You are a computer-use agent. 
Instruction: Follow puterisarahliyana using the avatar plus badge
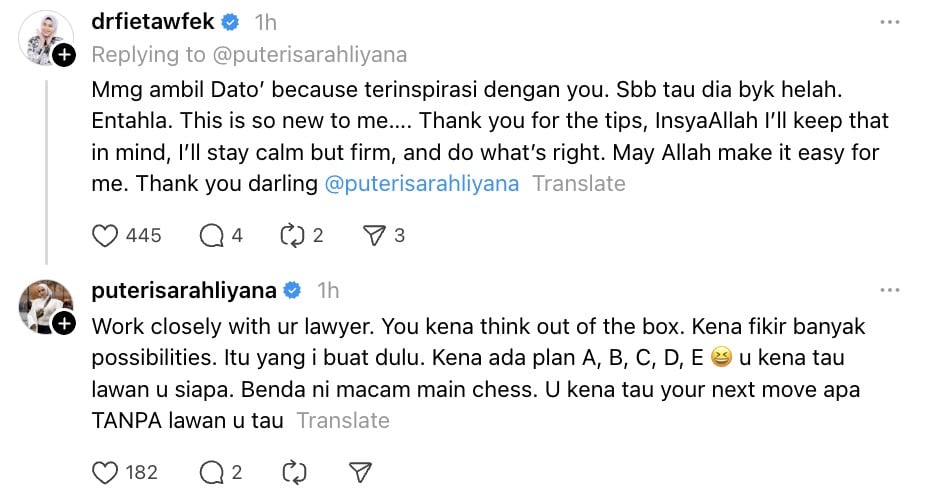coord(64,323)
